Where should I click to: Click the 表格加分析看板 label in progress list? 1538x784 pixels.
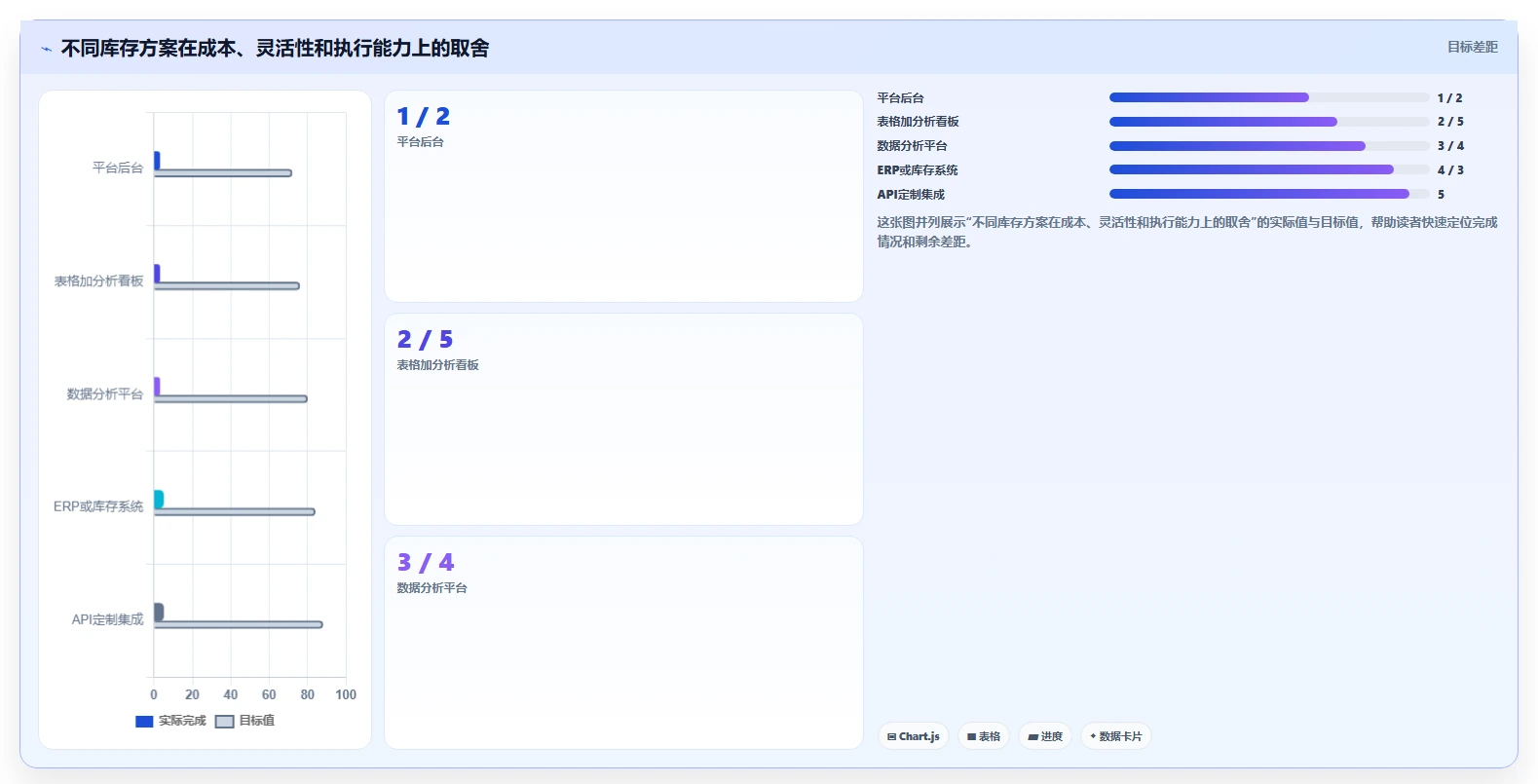(918, 122)
